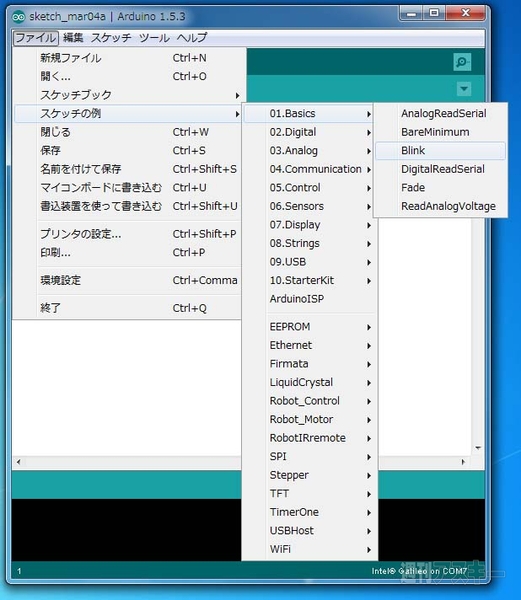This screenshot has width=521, height=600.
Task: Select 閉じる menu entry
Action: (x=128, y=132)
